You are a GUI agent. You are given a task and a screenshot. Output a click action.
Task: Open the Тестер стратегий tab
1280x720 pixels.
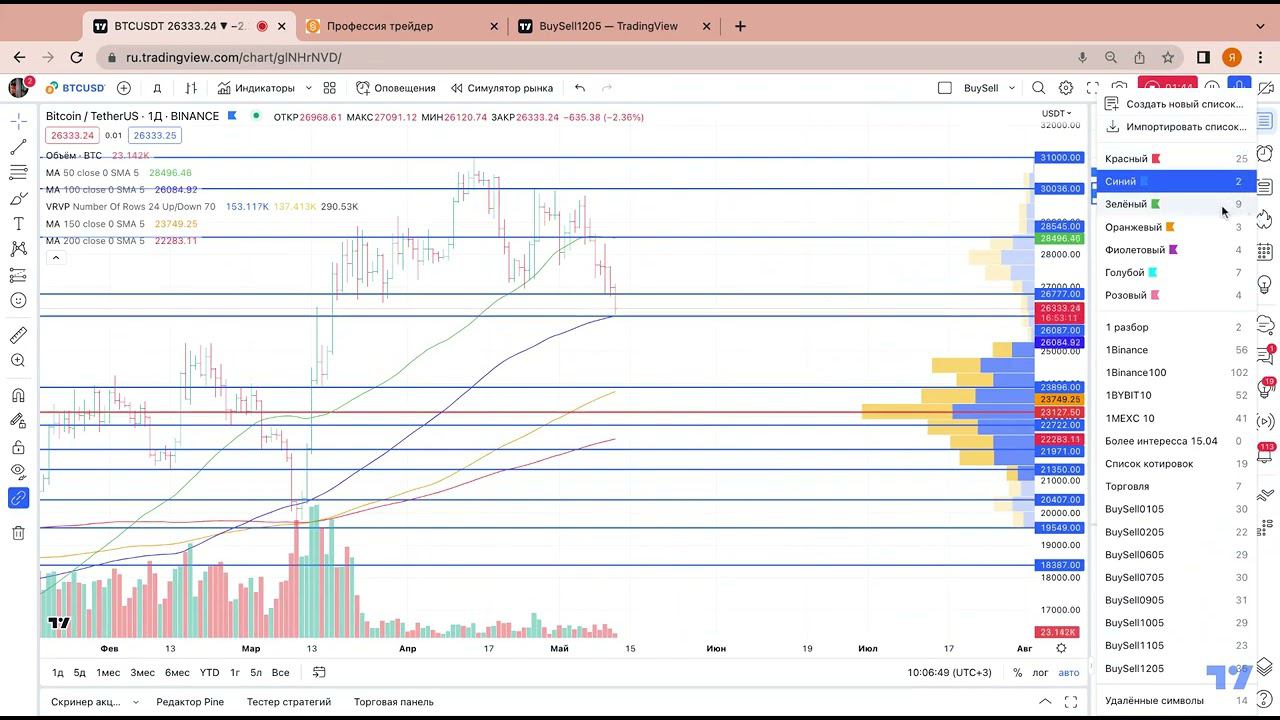pyautogui.click(x=290, y=702)
